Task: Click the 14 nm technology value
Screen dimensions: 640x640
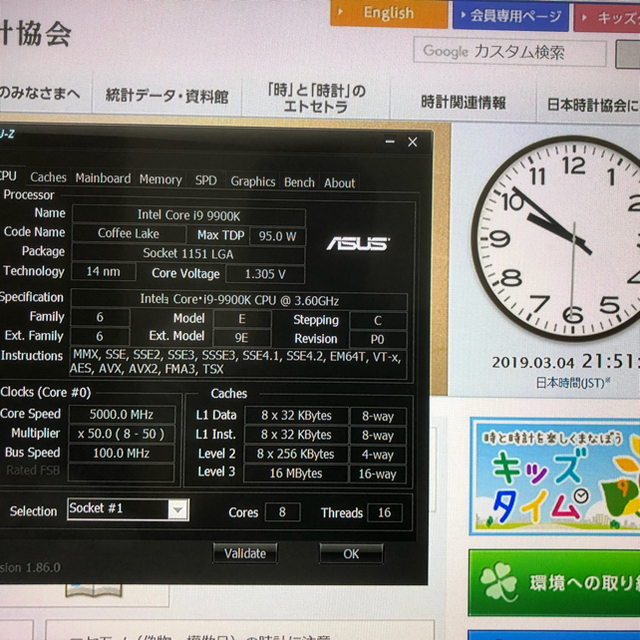Action: 103,271
